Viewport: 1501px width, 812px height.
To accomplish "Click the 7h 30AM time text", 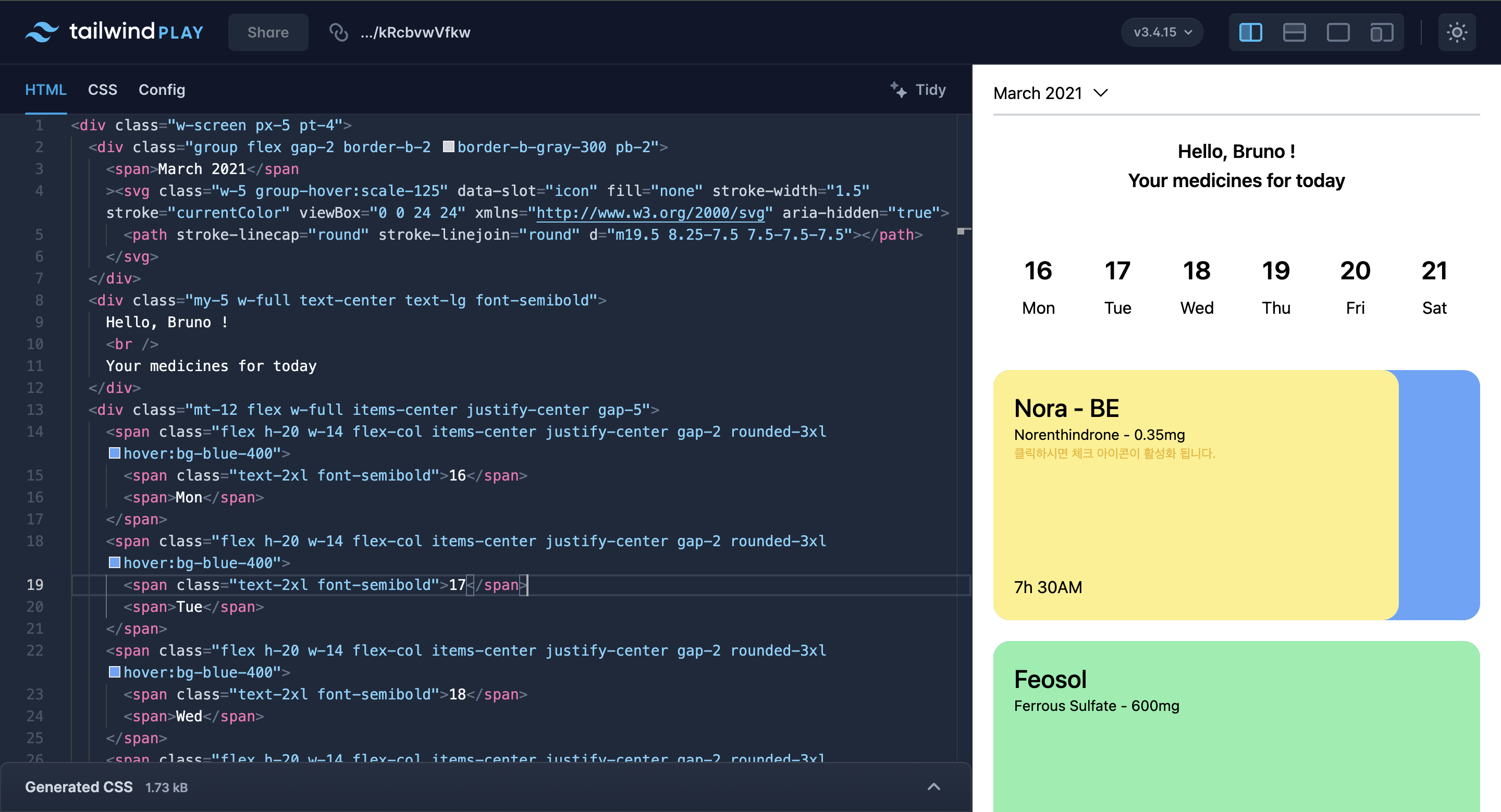I will (x=1048, y=587).
